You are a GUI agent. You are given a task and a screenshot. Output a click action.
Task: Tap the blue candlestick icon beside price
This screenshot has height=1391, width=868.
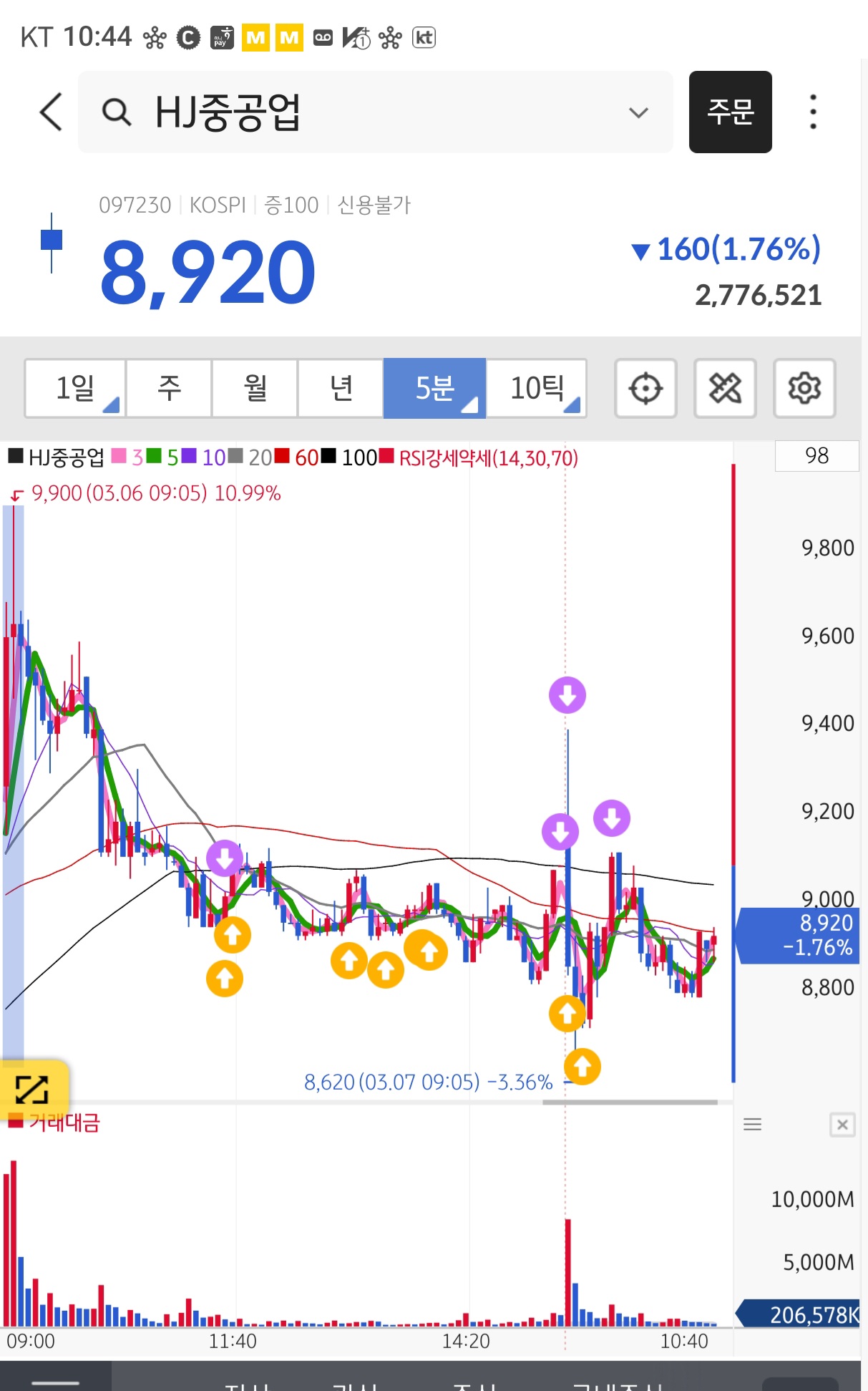pyautogui.click(x=52, y=242)
